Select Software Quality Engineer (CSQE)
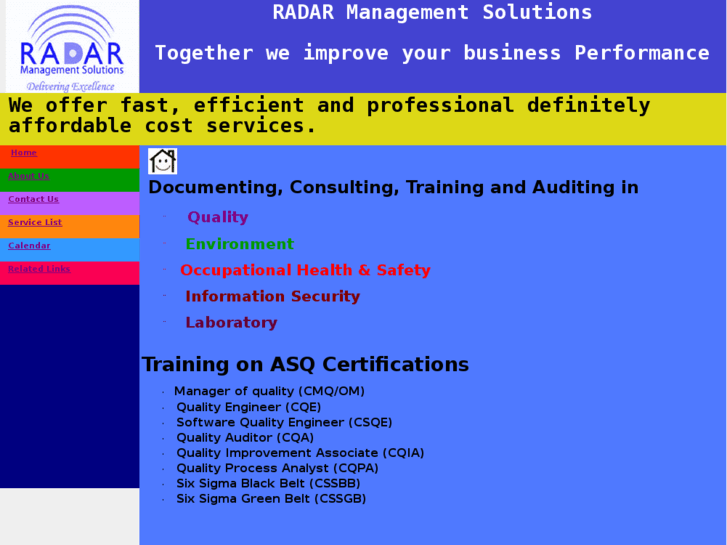 coord(284,422)
